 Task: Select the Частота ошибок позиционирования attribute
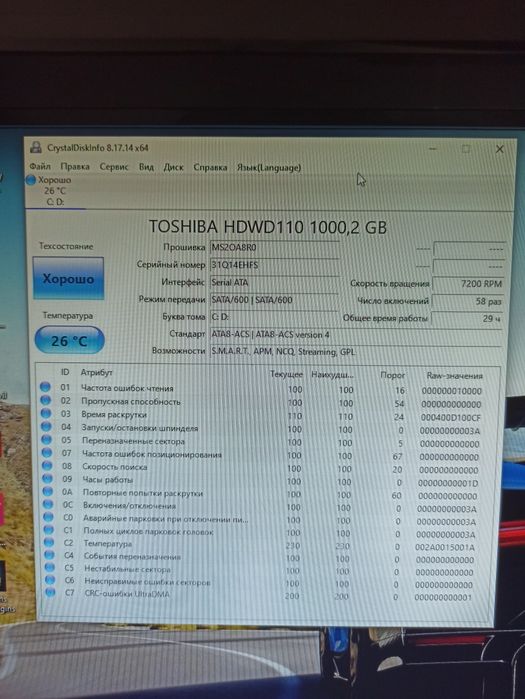tap(152, 454)
